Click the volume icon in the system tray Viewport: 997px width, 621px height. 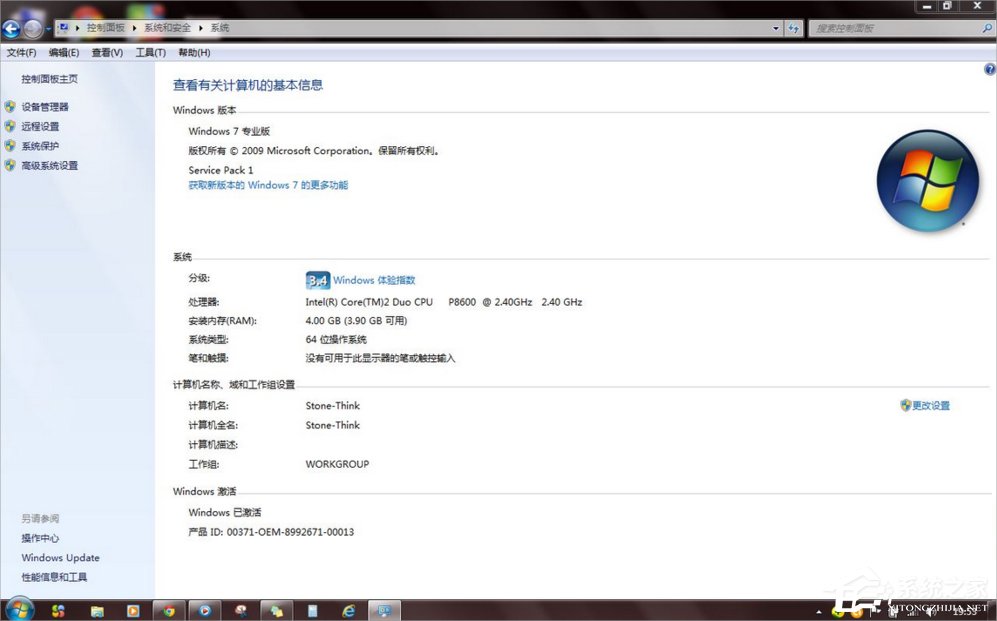[x=930, y=611]
